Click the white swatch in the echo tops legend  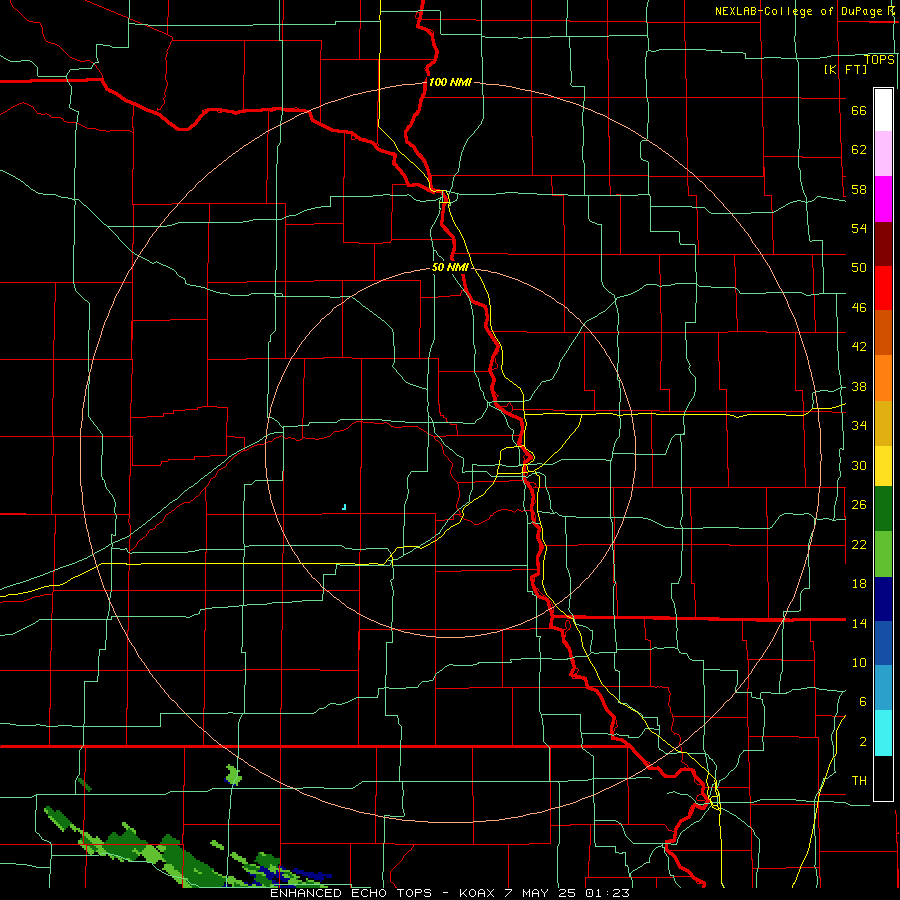883,110
